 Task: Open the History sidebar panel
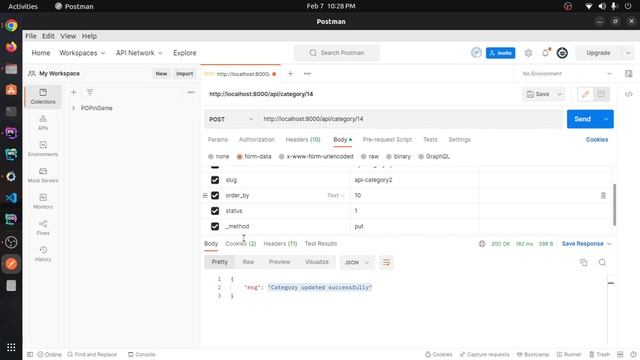43,254
